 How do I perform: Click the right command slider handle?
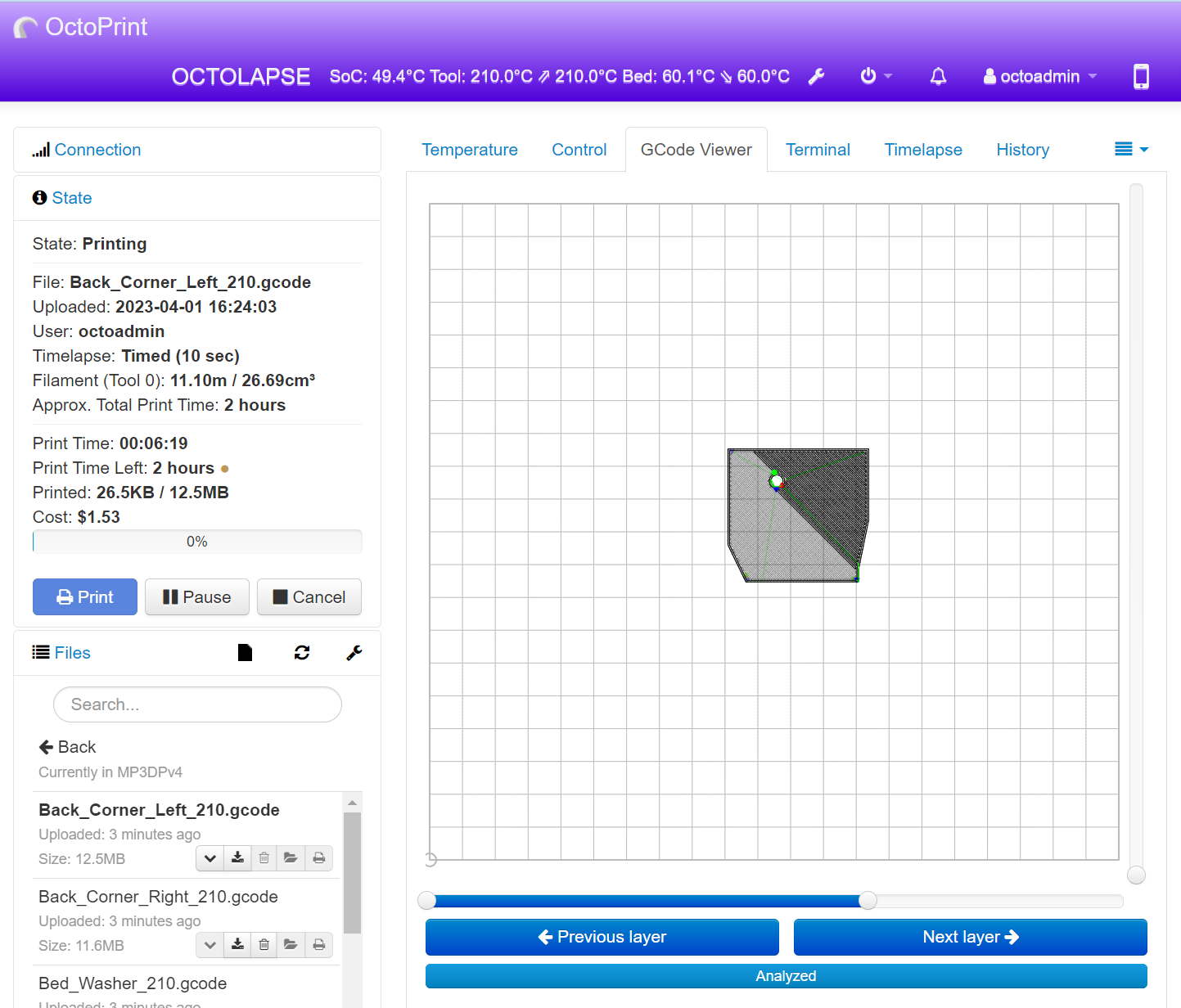coord(868,901)
